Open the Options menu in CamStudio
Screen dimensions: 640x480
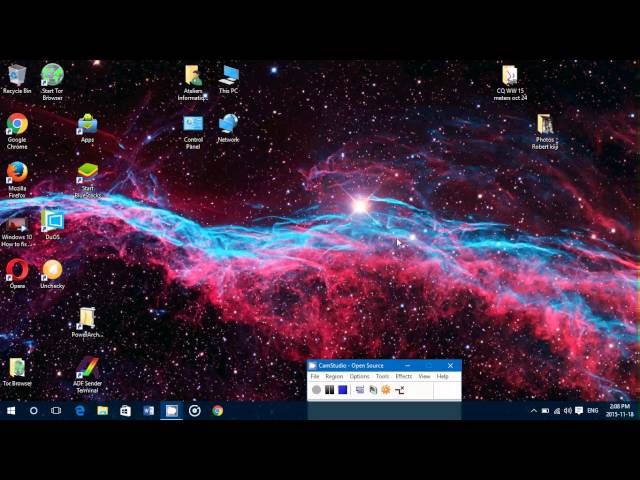pos(359,376)
